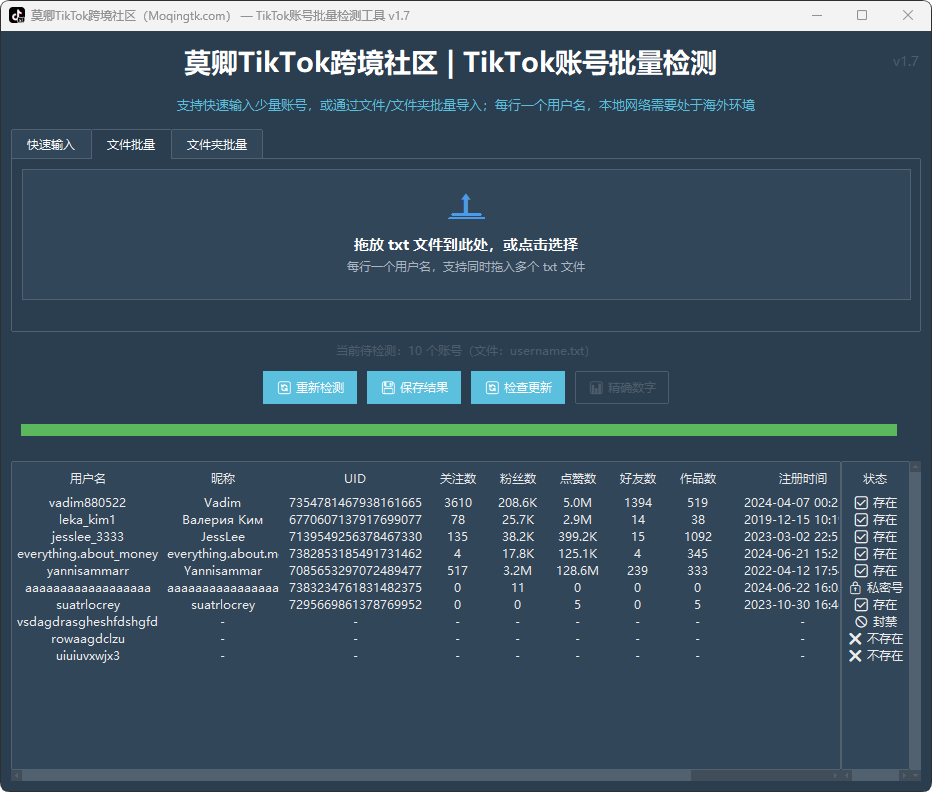The height and width of the screenshot is (792, 932).
Task: Select username vadim880522 cell
Action: coord(87,503)
